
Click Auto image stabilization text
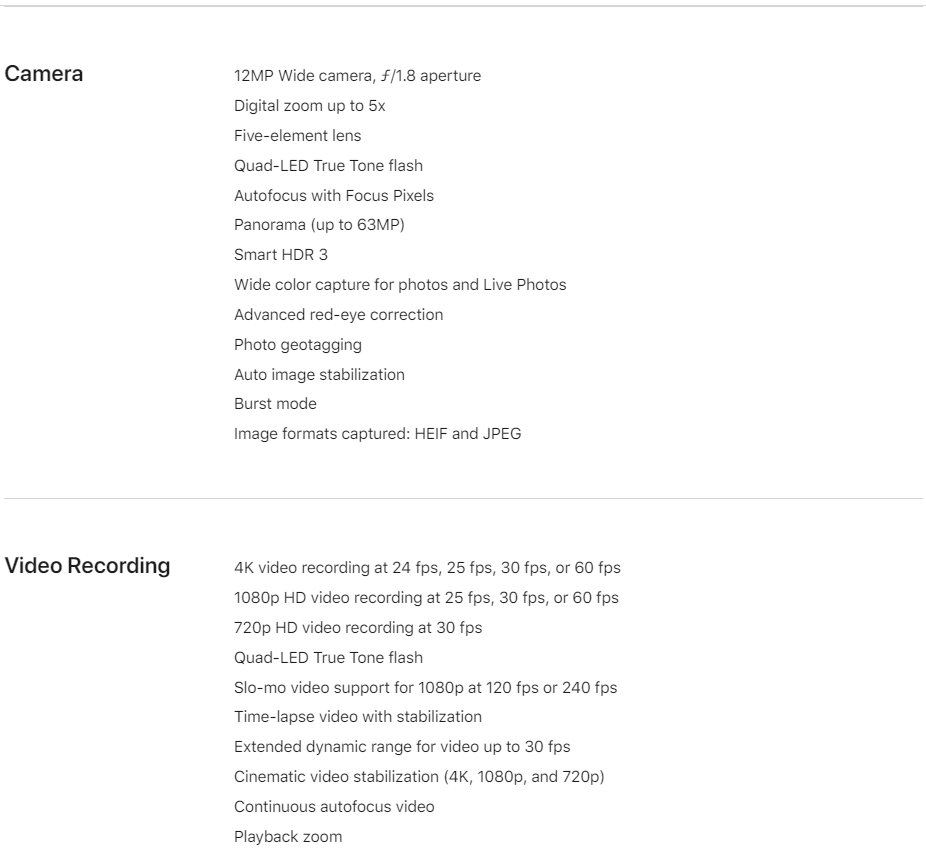[319, 375]
